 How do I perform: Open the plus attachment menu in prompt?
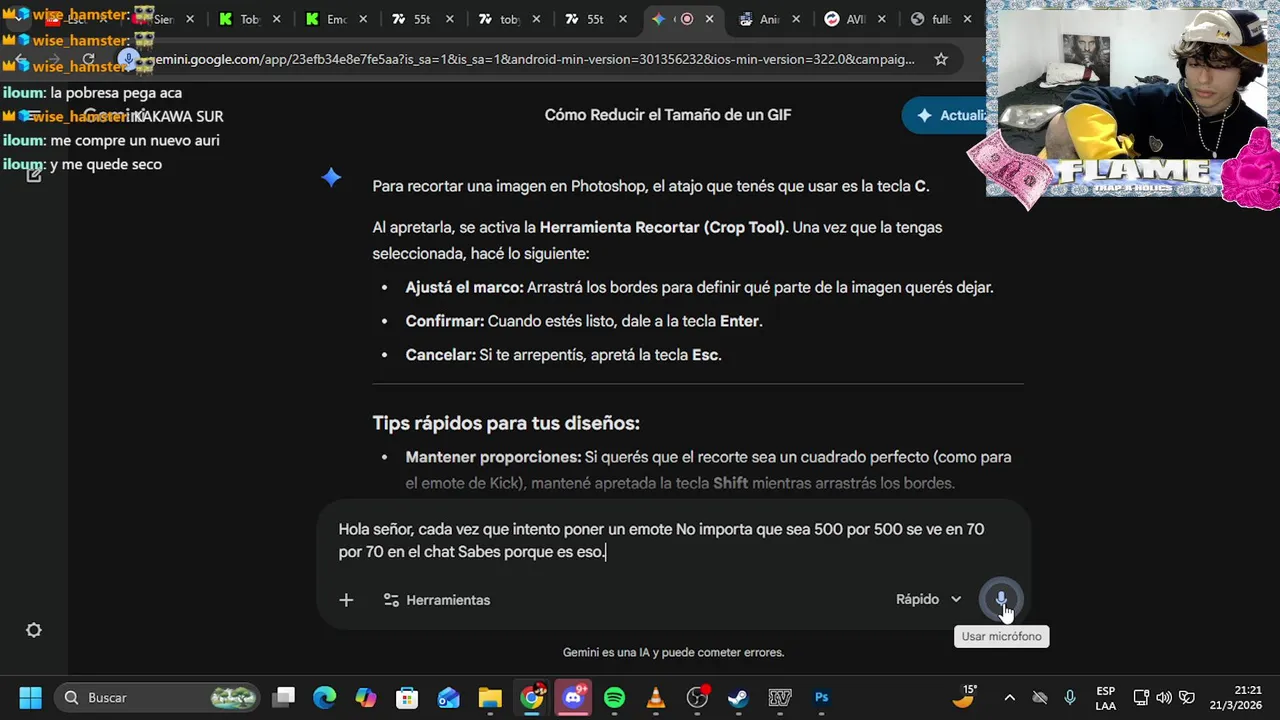[x=346, y=600]
